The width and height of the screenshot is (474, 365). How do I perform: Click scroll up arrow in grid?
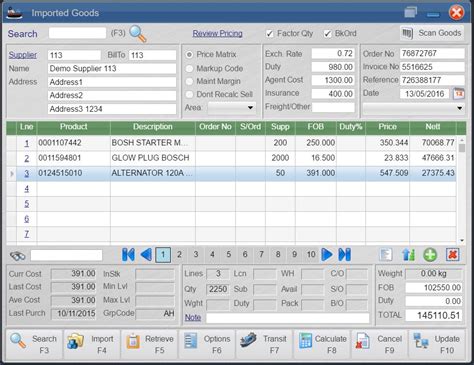click(x=462, y=140)
